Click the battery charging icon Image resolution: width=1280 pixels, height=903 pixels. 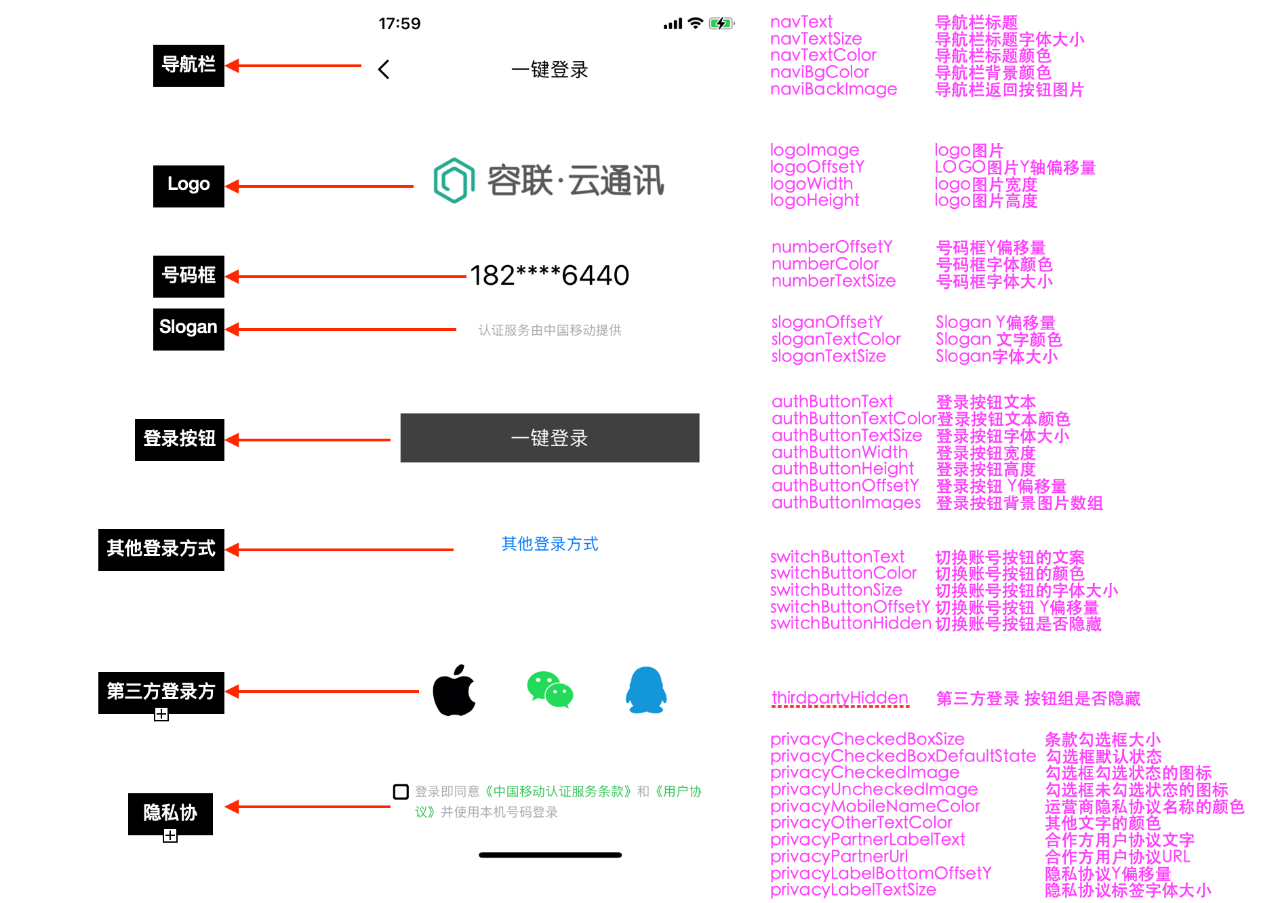pyautogui.click(x=721, y=23)
